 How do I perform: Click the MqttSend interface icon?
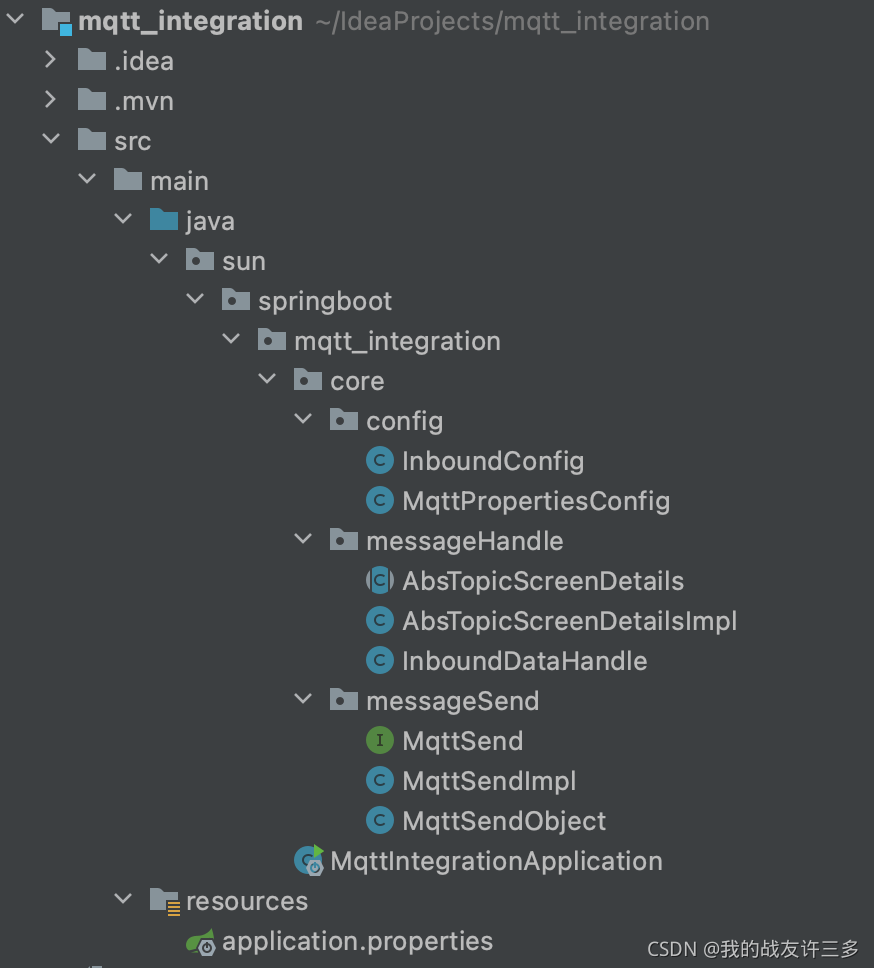tap(380, 740)
